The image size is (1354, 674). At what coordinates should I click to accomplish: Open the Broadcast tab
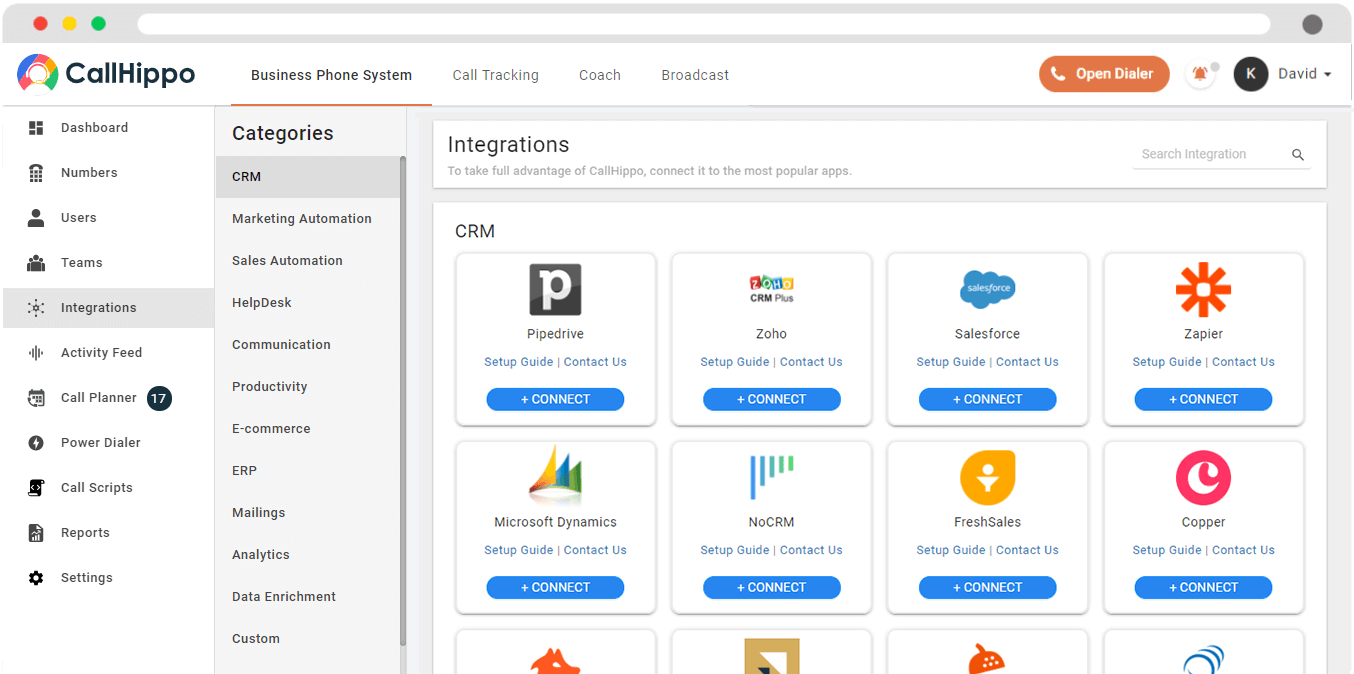pos(695,75)
